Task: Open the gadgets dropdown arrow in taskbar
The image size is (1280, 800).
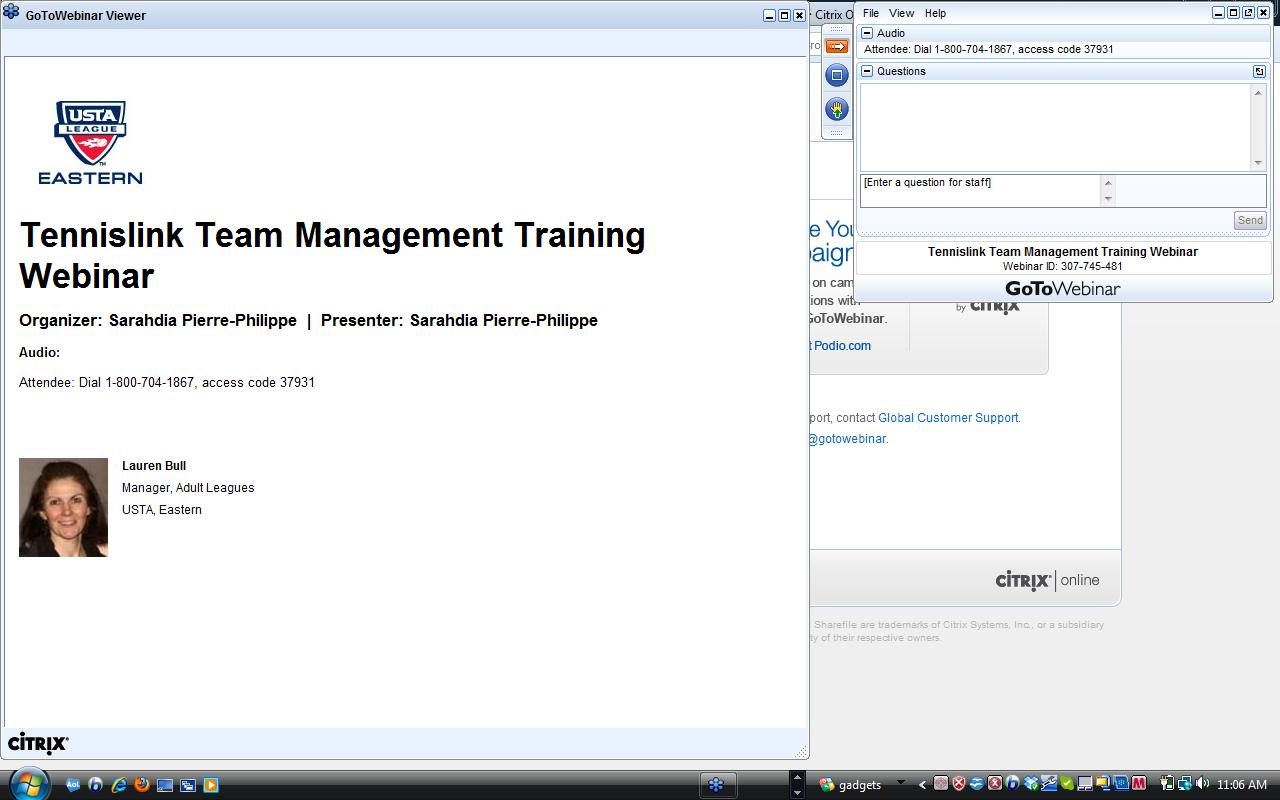Action: pyautogui.click(x=900, y=783)
